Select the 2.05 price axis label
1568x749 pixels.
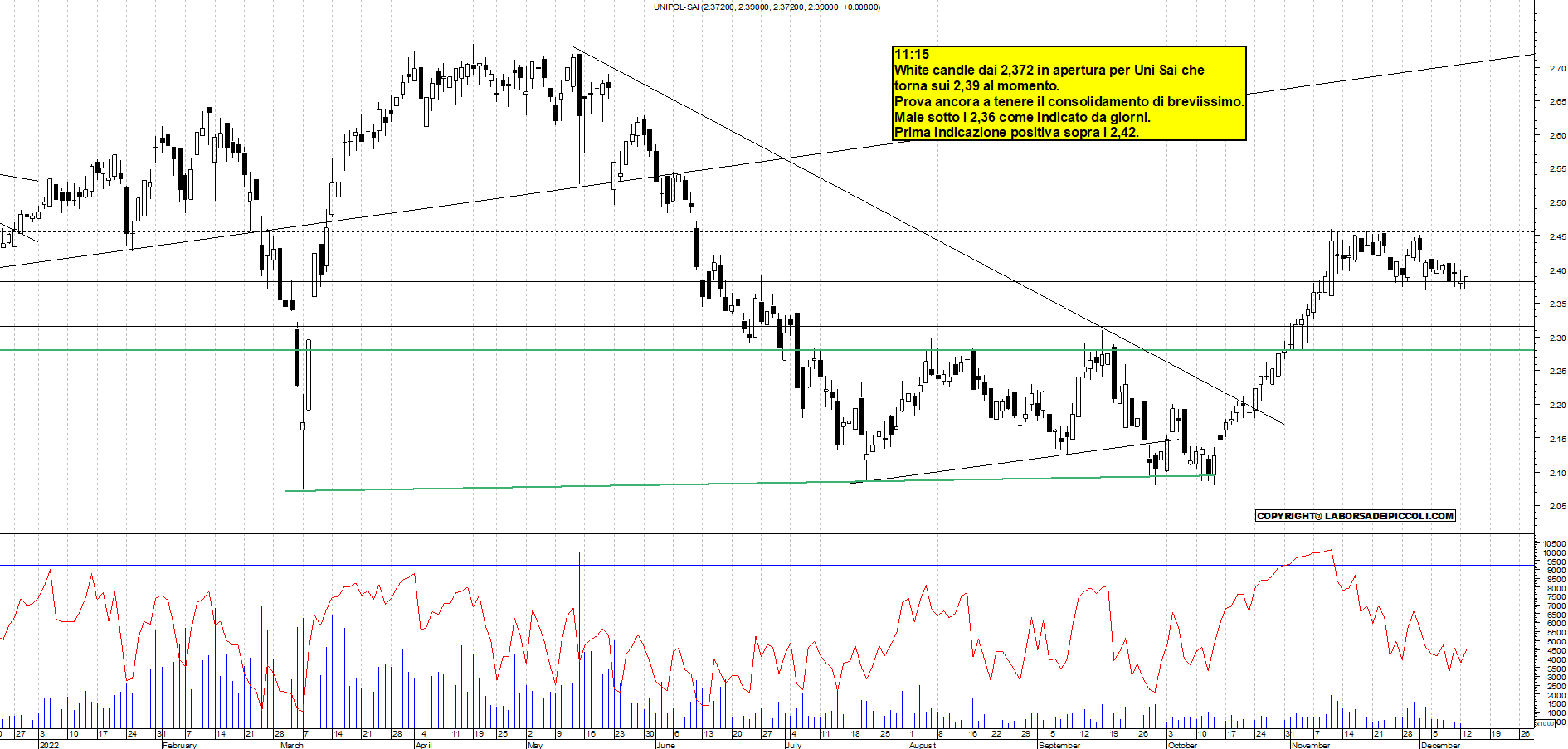click(x=1557, y=507)
